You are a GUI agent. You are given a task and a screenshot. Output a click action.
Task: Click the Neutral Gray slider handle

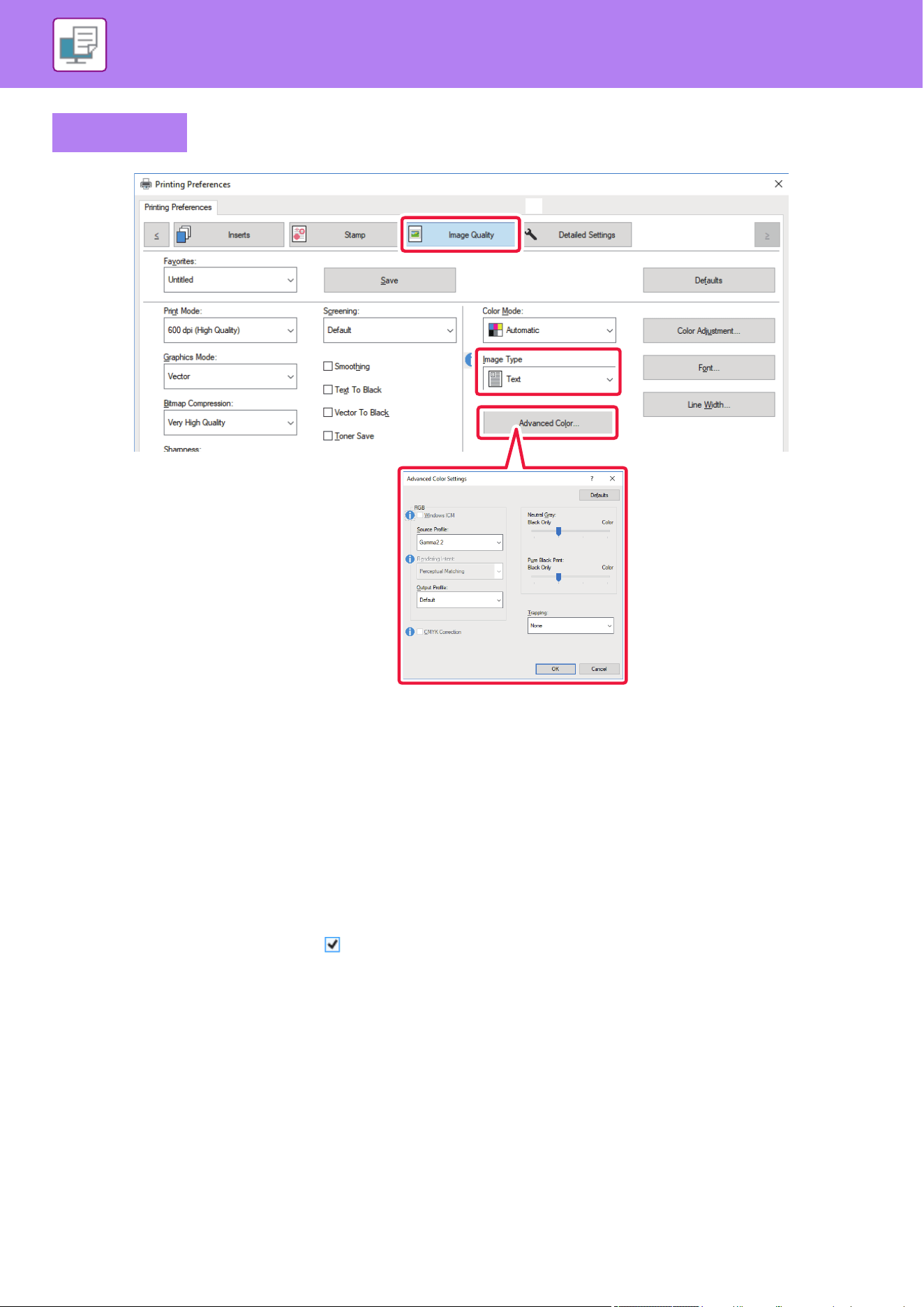[x=558, y=531]
